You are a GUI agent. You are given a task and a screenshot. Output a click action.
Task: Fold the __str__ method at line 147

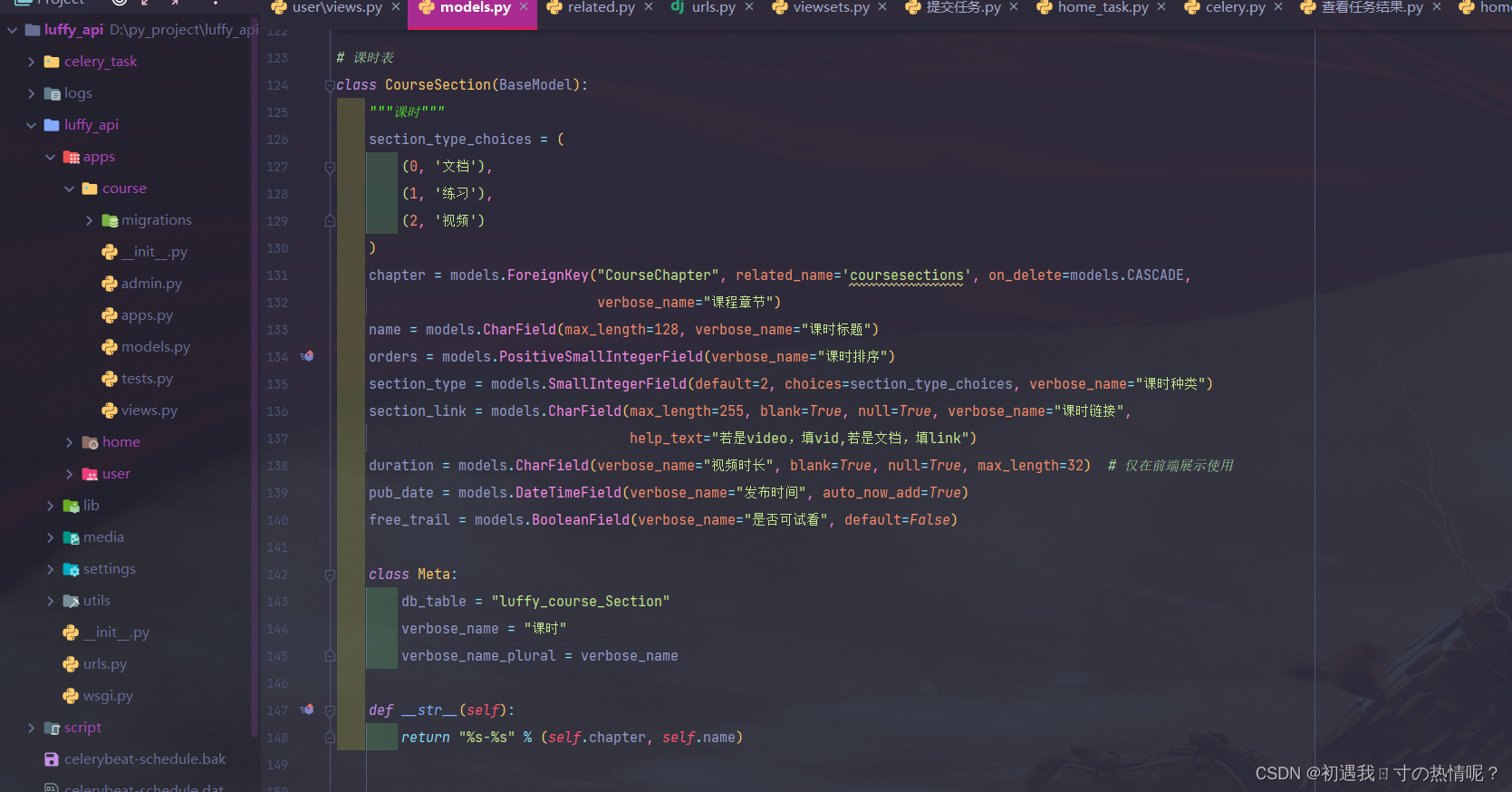click(330, 710)
